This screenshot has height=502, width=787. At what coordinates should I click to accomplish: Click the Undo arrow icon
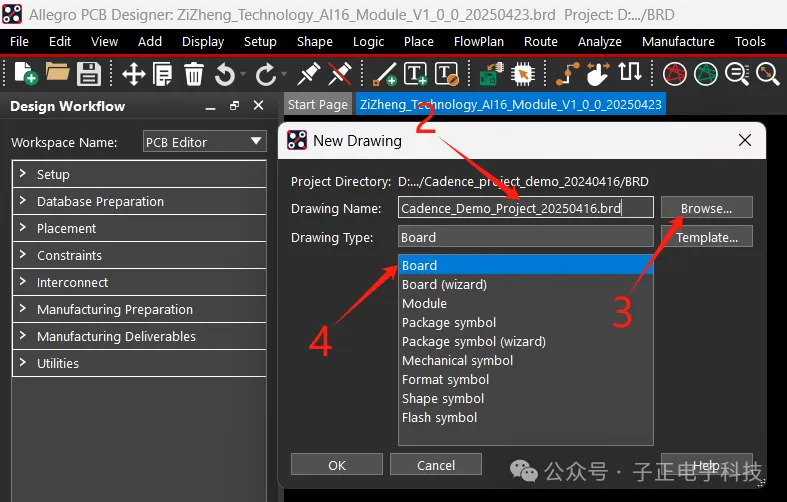coord(224,75)
